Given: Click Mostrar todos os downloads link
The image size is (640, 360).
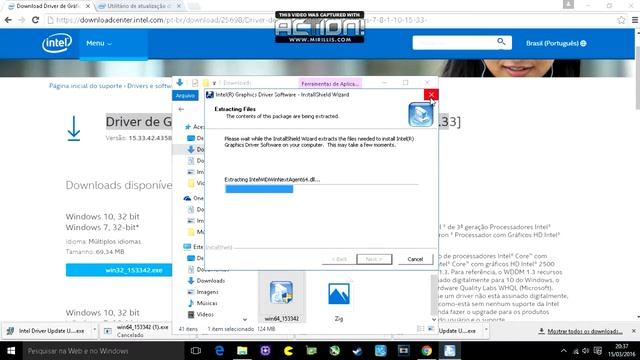Looking at the screenshot, I should [x=584, y=331].
